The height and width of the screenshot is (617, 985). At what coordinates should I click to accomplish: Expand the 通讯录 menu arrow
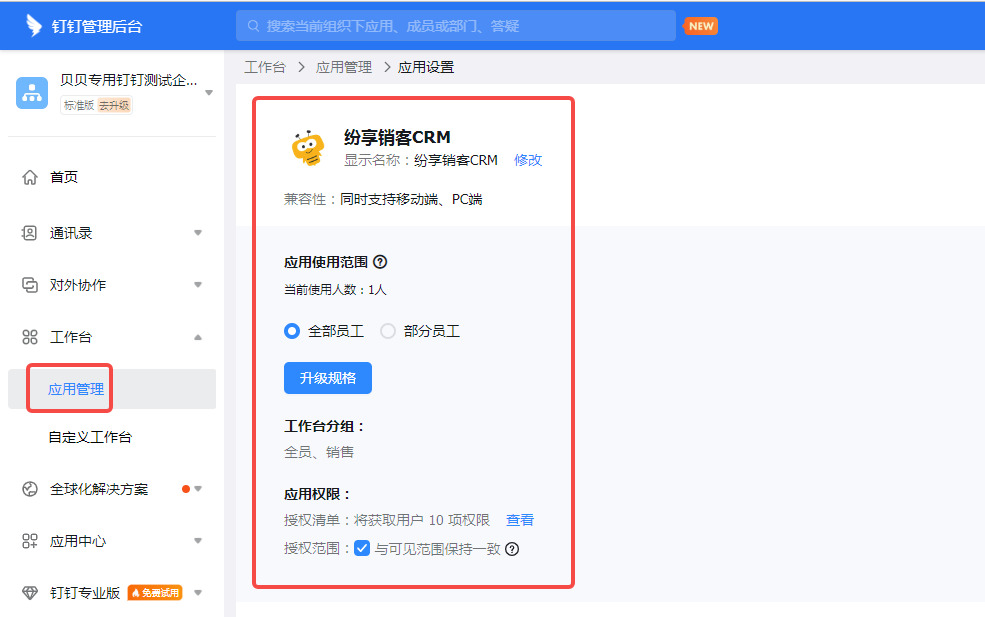pyautogui.click(x=198, y=233)
